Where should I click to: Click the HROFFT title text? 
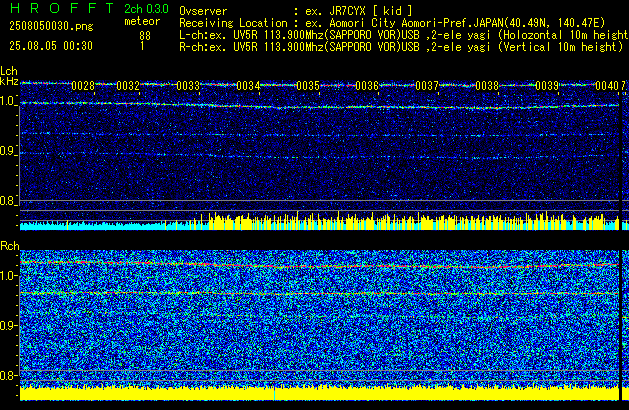pyautogui.click(x=62, y=8)
